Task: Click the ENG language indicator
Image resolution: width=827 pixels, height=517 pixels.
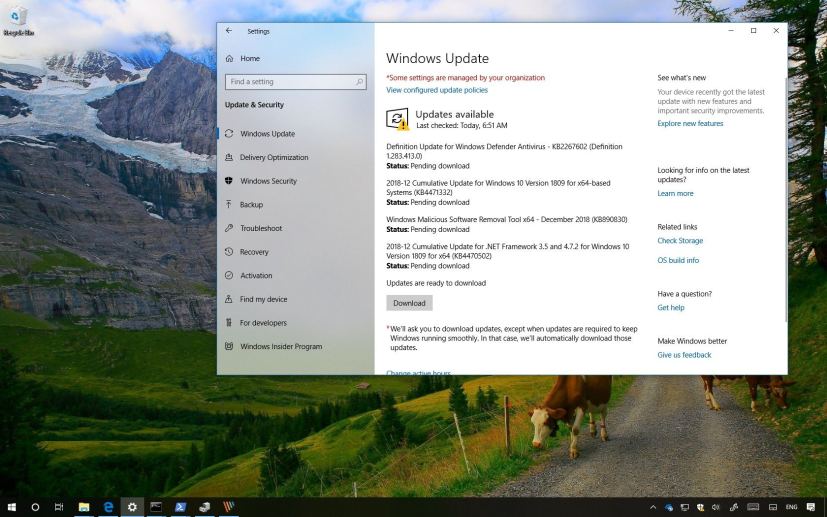Action: [791, 508]
